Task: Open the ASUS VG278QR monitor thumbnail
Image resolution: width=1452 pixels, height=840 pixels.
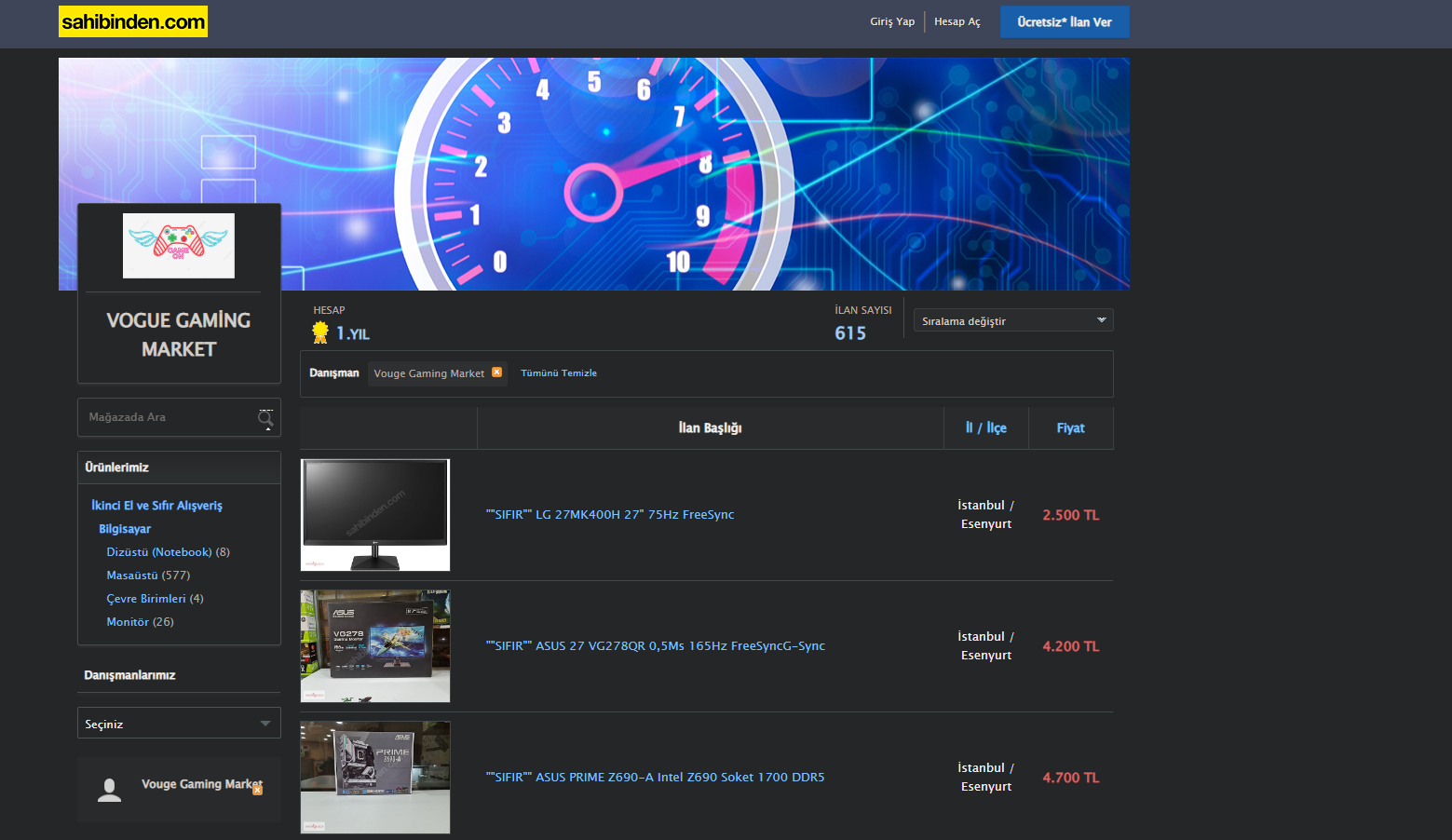Action: coord(375,646)
